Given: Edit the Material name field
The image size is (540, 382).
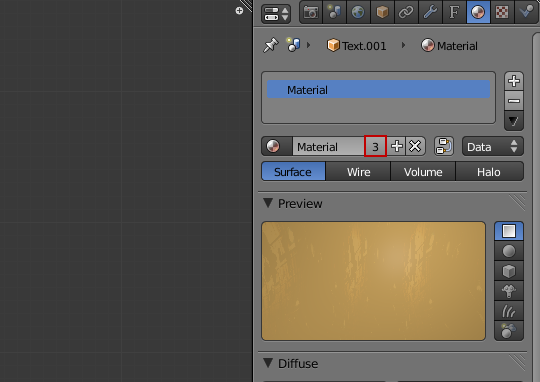Looking at the screenshot, I should tap(329, 146).
